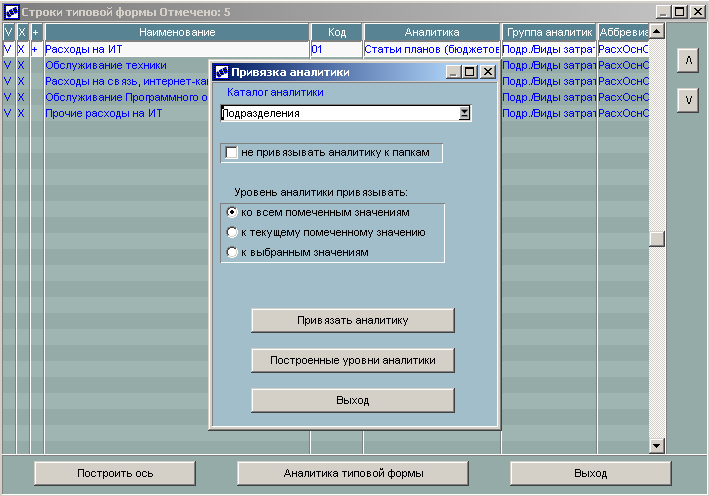This screenshot has width=709, height=496.
Task: Select 'к текущему помеченному значению' radio option
Action: [x=232, y=232]
